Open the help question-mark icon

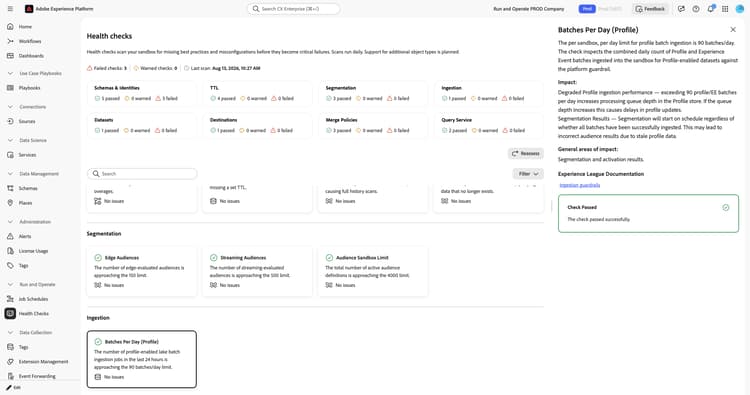pyautogui.click(x=696, y=9)
